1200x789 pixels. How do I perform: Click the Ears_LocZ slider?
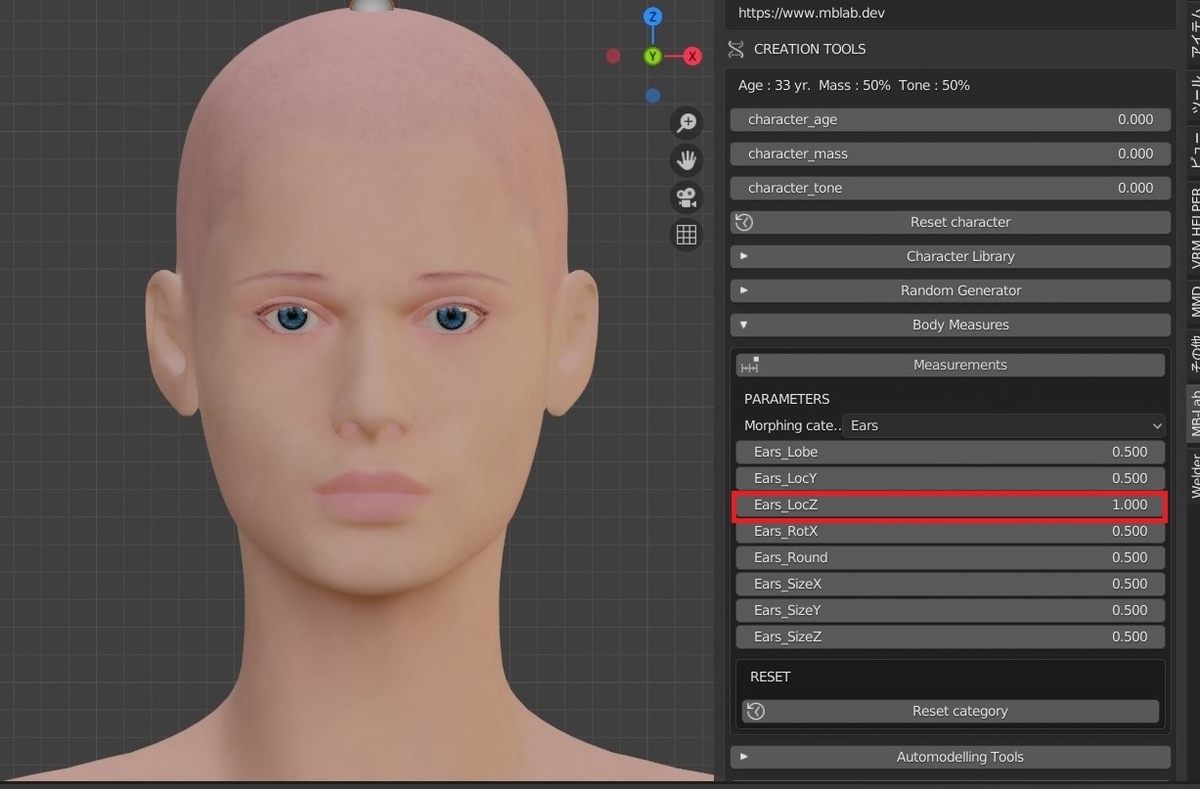(x=950, y=505)
